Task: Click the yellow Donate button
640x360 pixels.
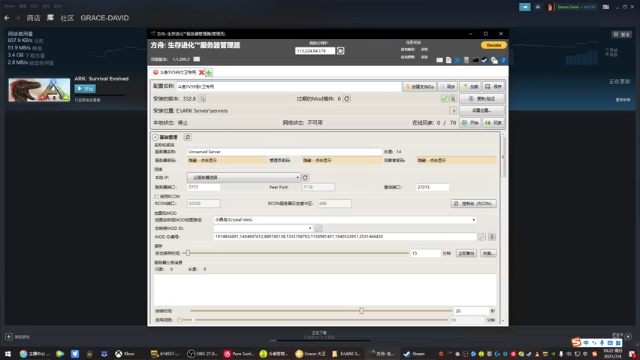Action: pos(493,45)
